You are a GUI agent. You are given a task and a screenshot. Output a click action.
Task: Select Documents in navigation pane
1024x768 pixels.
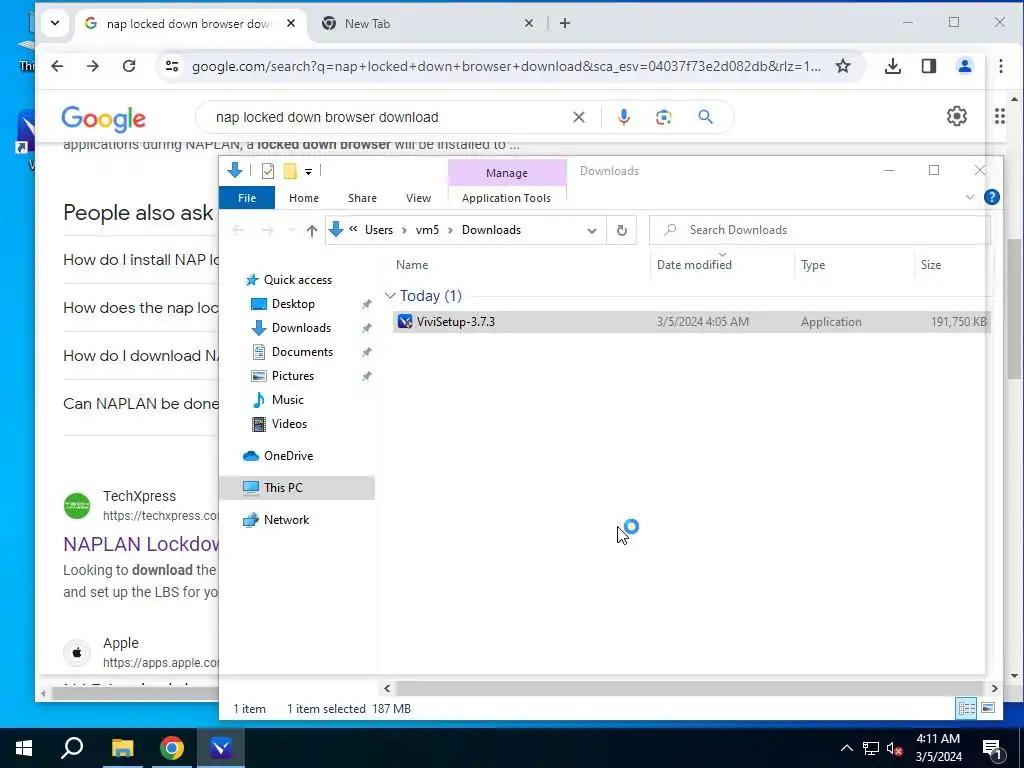[x=302, y=351]
